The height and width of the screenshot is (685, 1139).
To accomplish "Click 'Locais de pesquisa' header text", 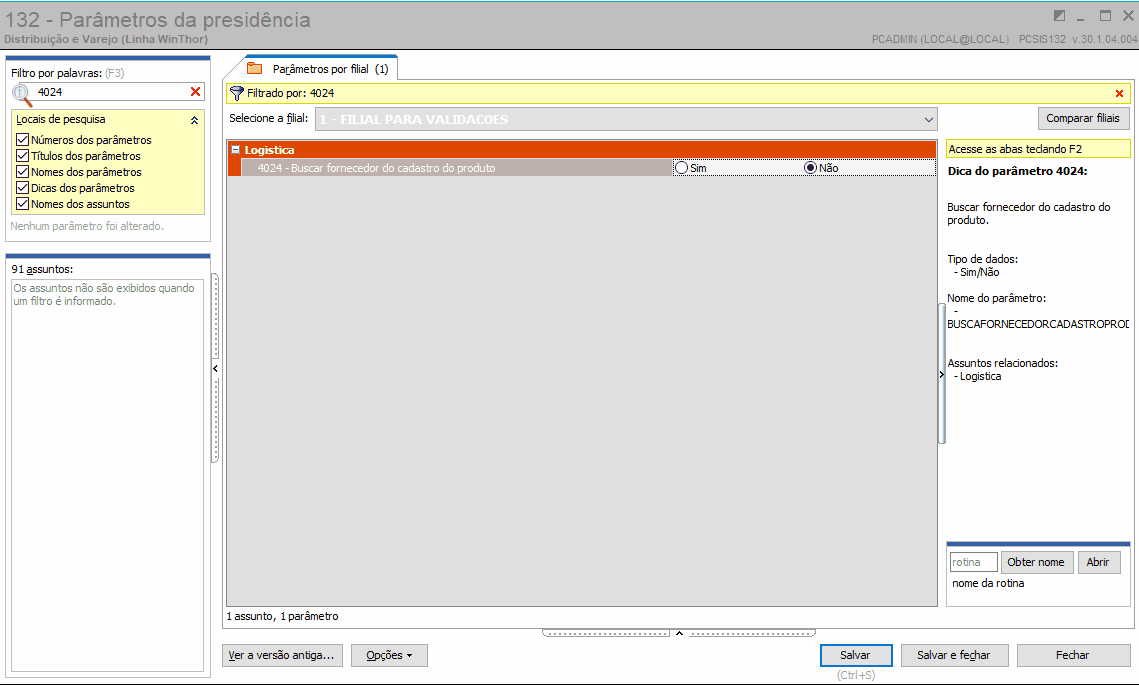I will [61, 119].
